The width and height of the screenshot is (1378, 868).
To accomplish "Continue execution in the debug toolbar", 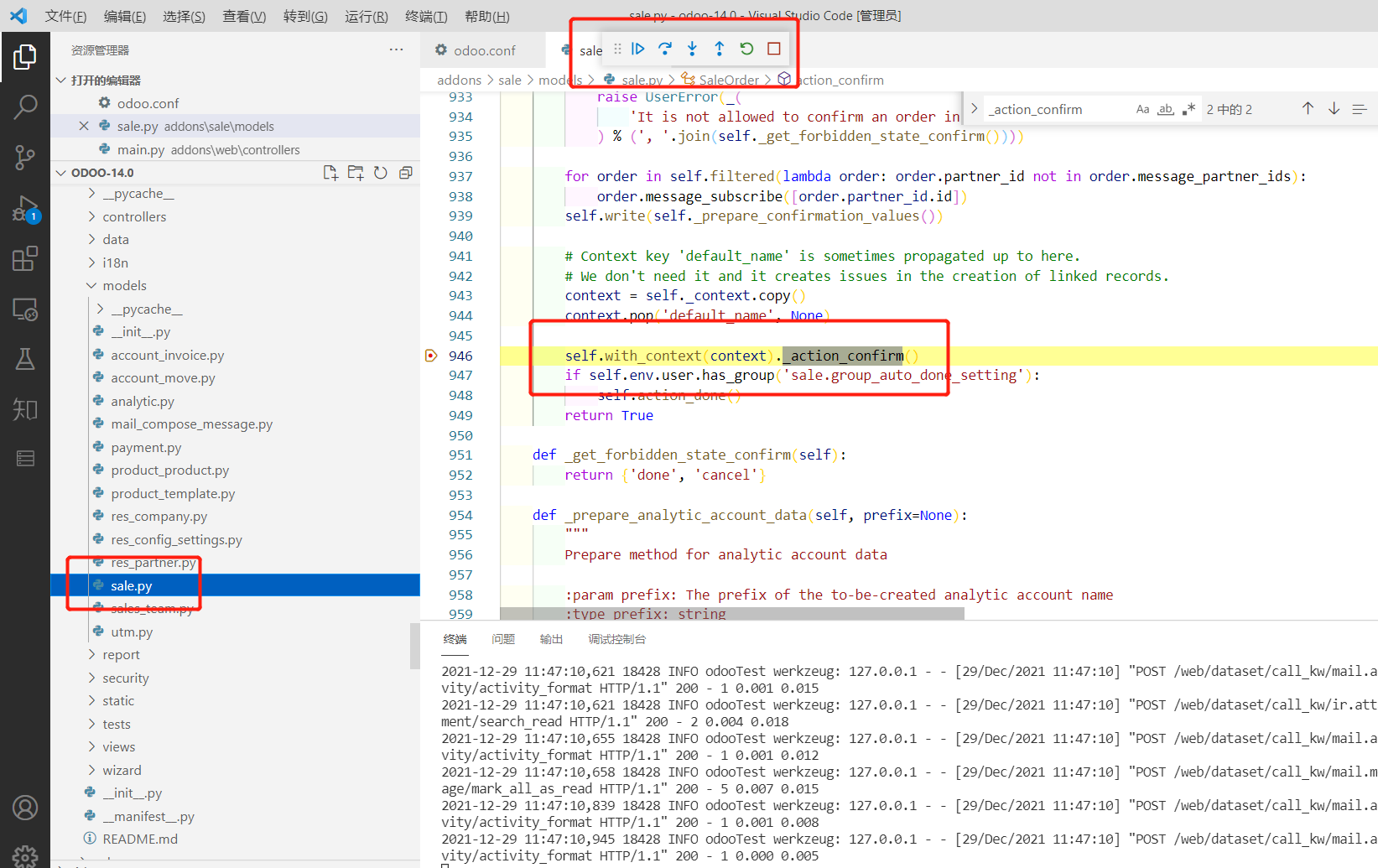I will 637,49.
